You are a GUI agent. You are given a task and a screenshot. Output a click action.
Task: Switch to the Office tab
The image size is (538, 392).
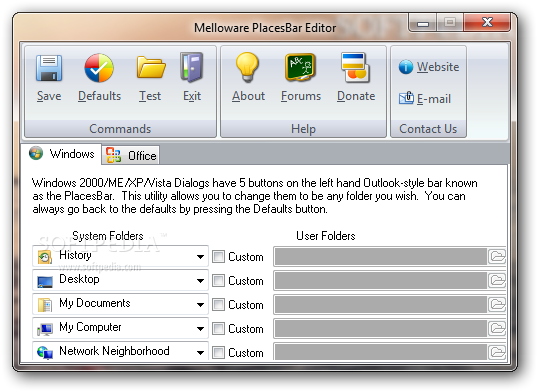click(x=131, y=155)
